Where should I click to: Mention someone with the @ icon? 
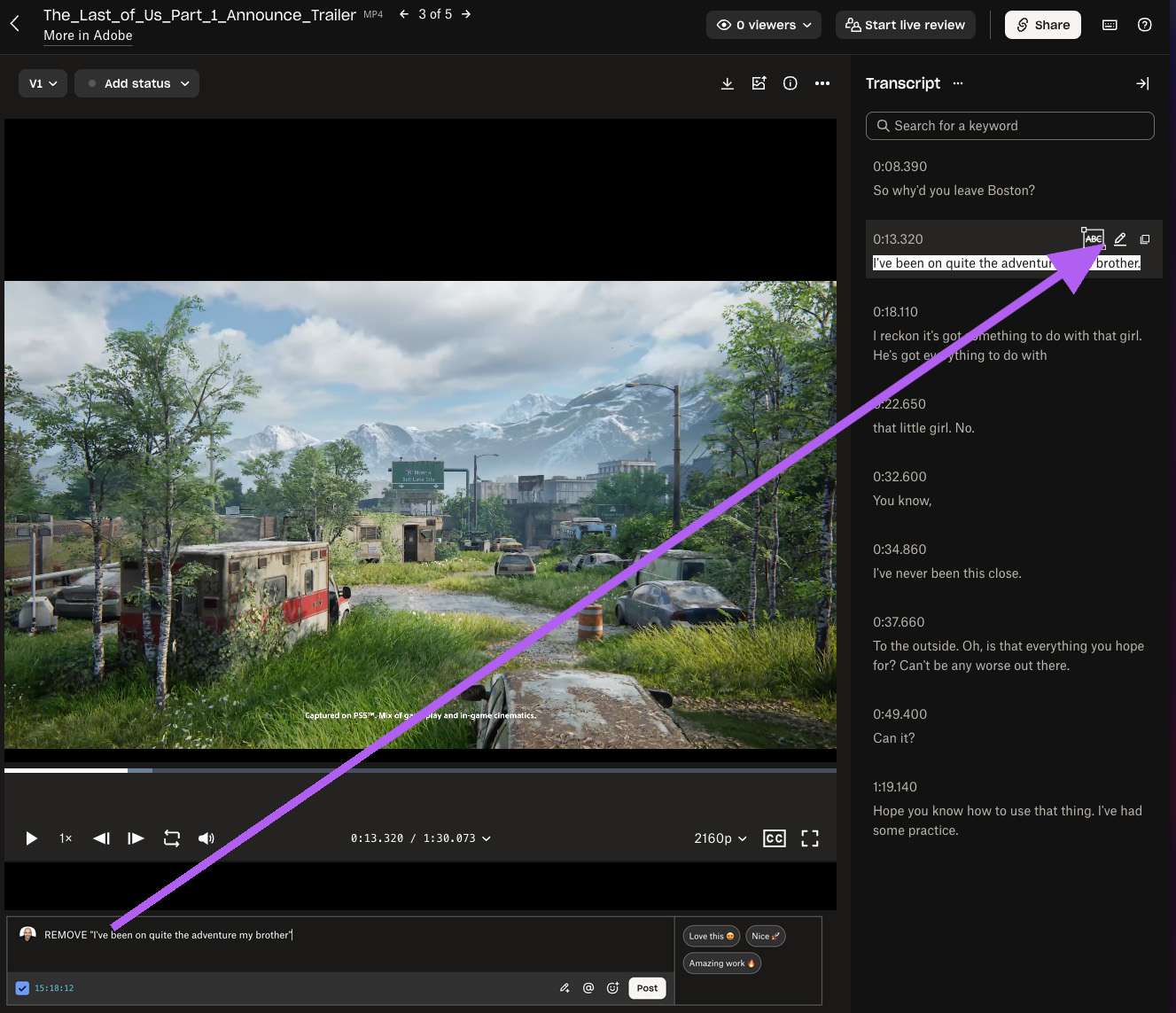coord(588,988)
